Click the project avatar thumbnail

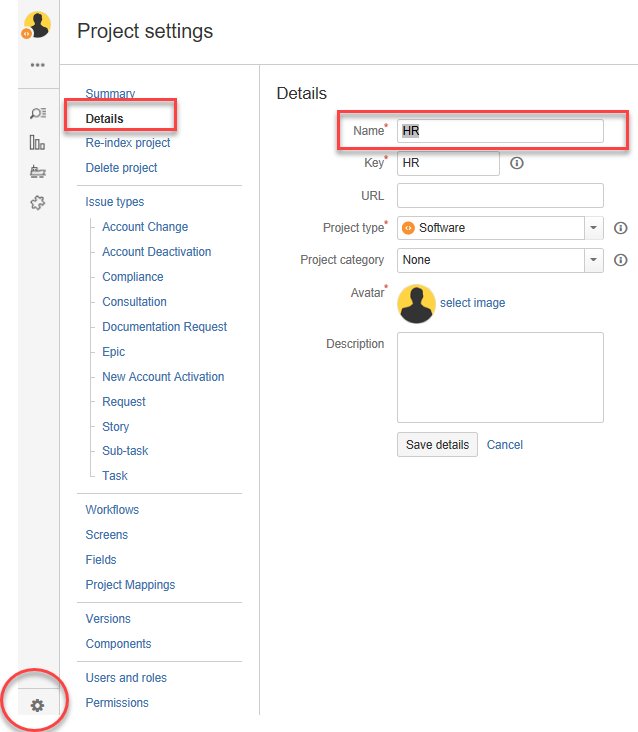click(x=416, y=303)
